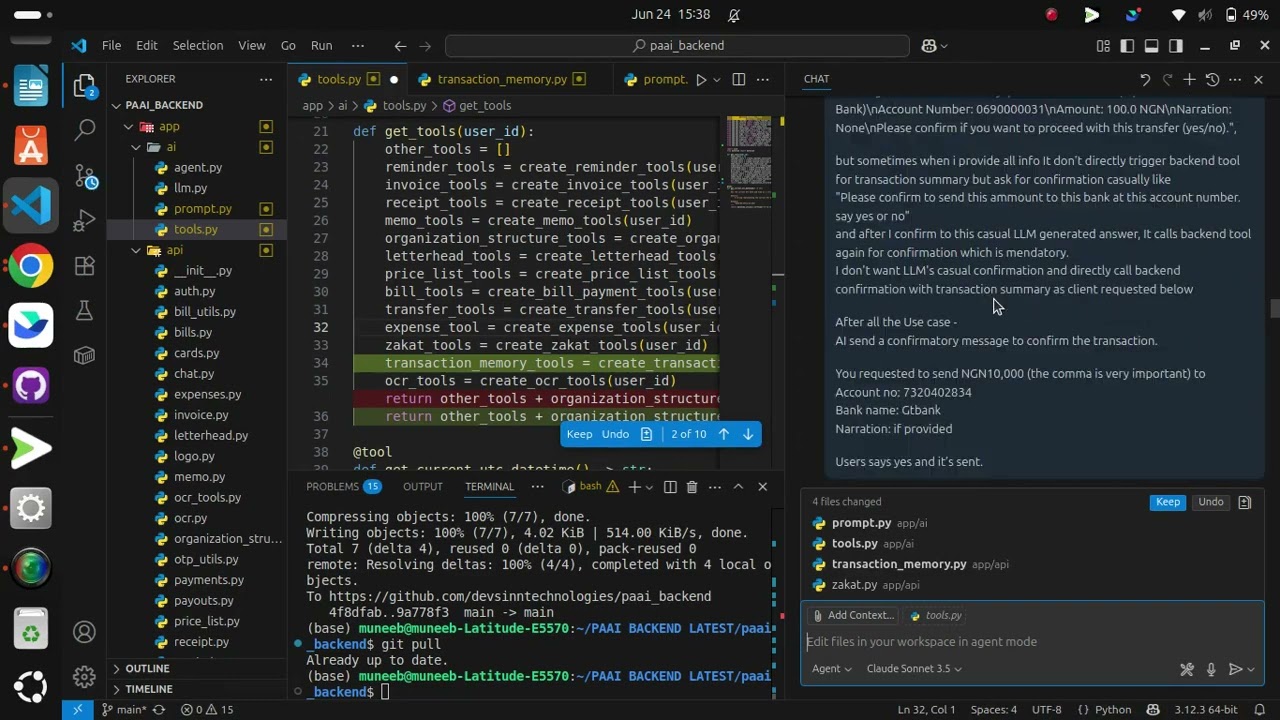The image size is (1280, 720).
Task: Click Undo in the editor change bar
Action: coord(615,434)
